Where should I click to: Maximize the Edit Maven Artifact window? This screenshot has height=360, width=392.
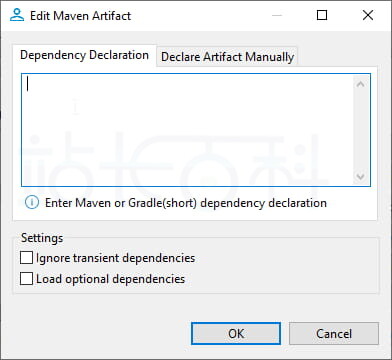[x=322, y=15]
